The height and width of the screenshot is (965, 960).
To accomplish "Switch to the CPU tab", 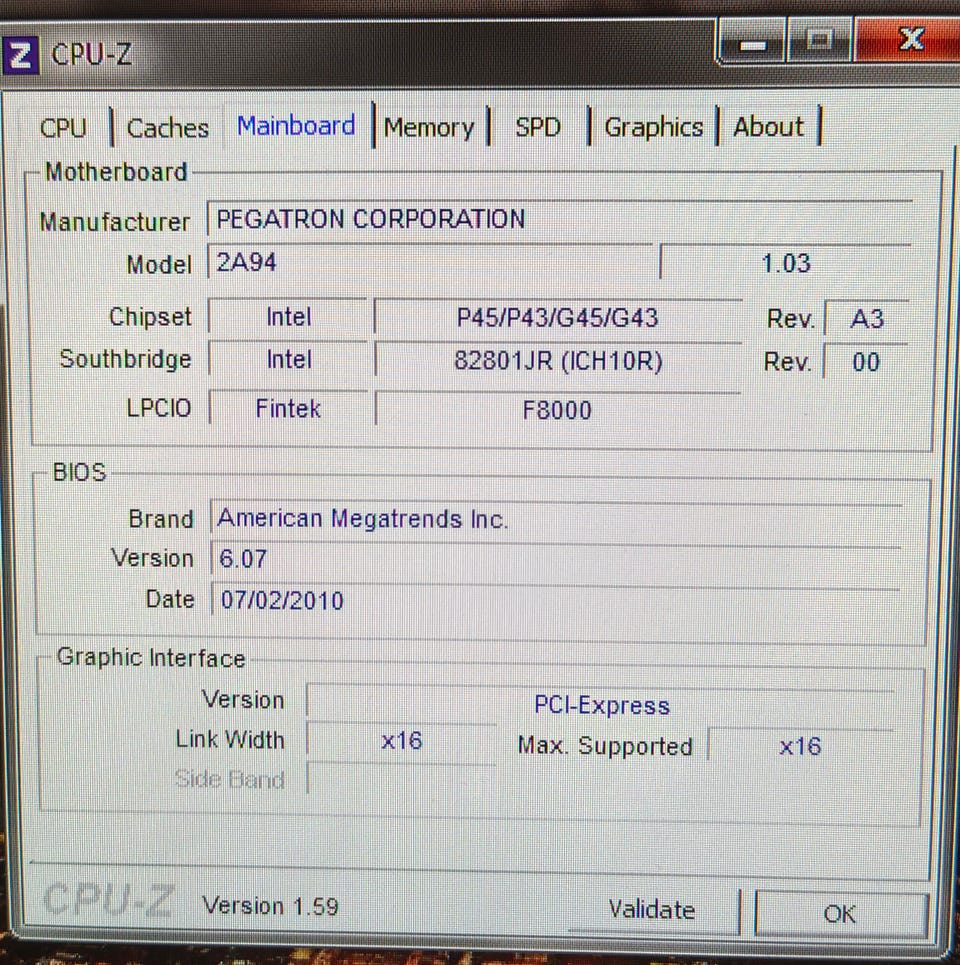I will pyautogui.click(x=63, y=127).
